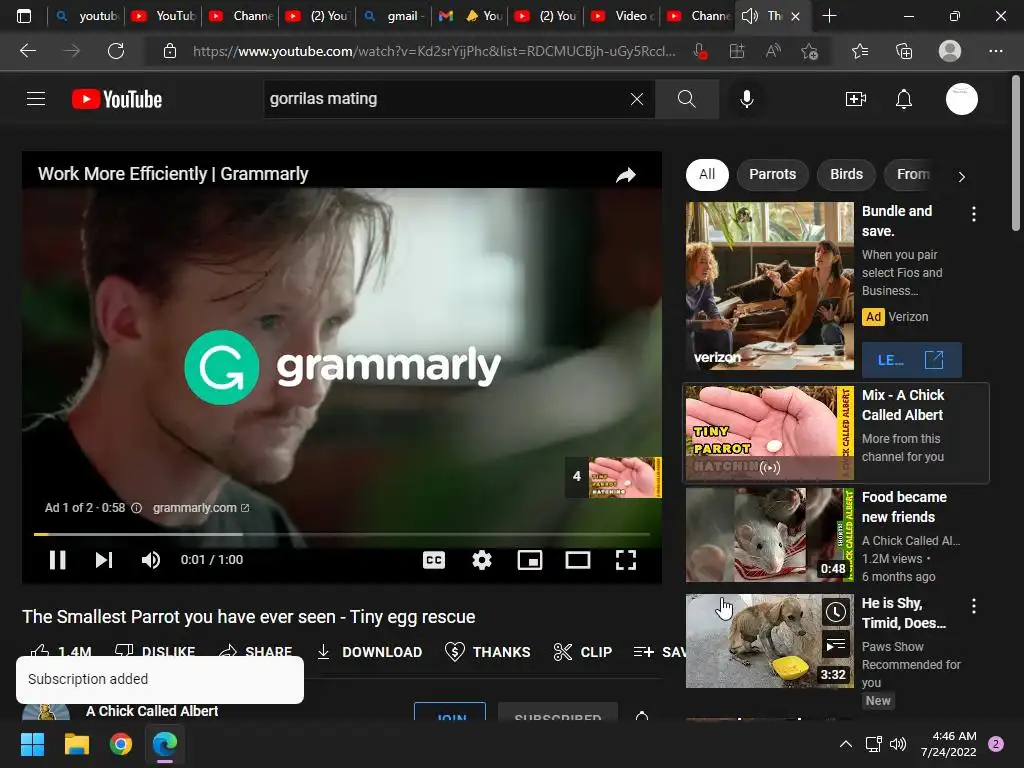Refresh the page

[116, 51]
